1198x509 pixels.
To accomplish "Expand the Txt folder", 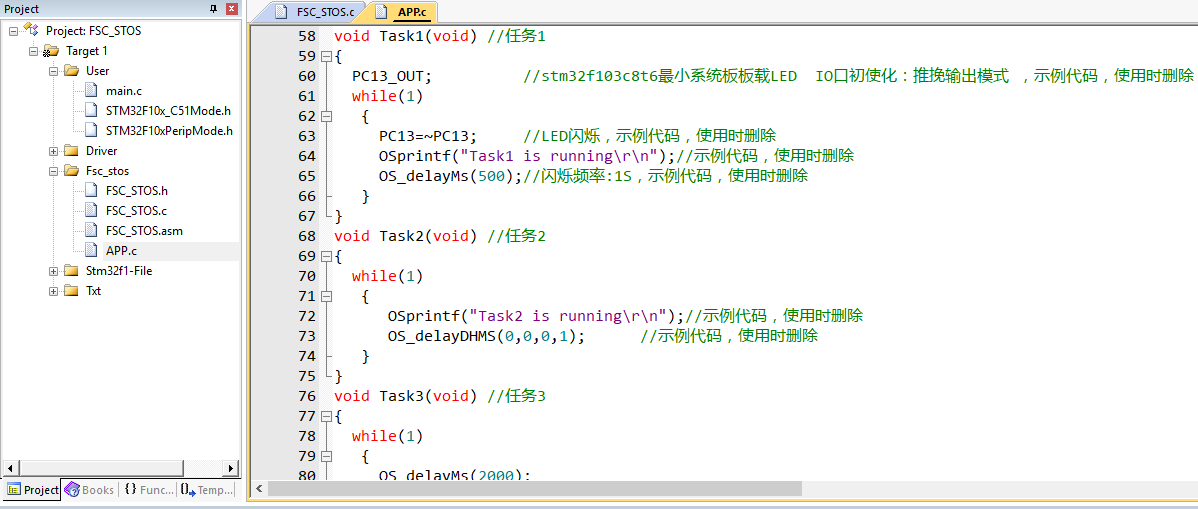I will pos(53,291).
